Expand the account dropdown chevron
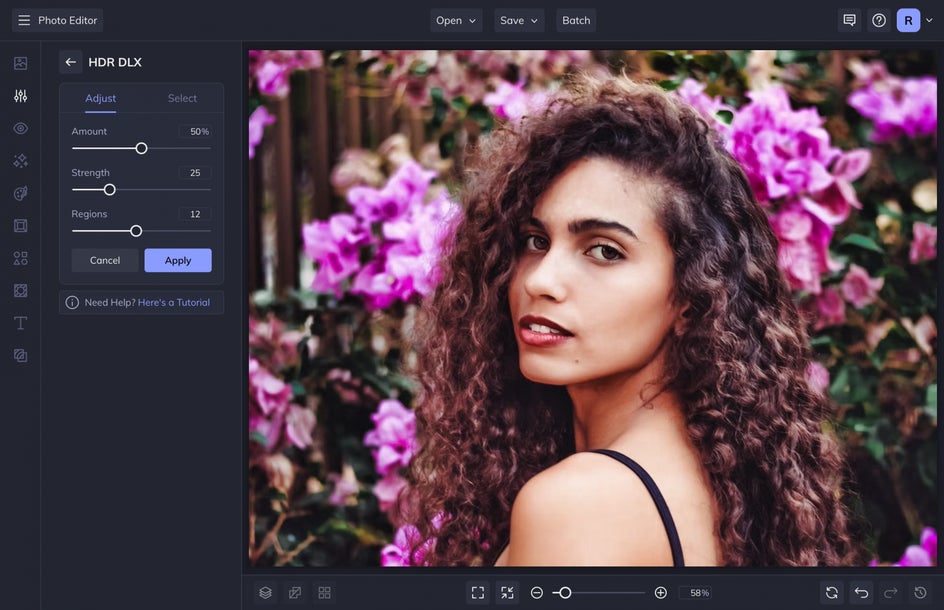 click(x=930, y=20)
